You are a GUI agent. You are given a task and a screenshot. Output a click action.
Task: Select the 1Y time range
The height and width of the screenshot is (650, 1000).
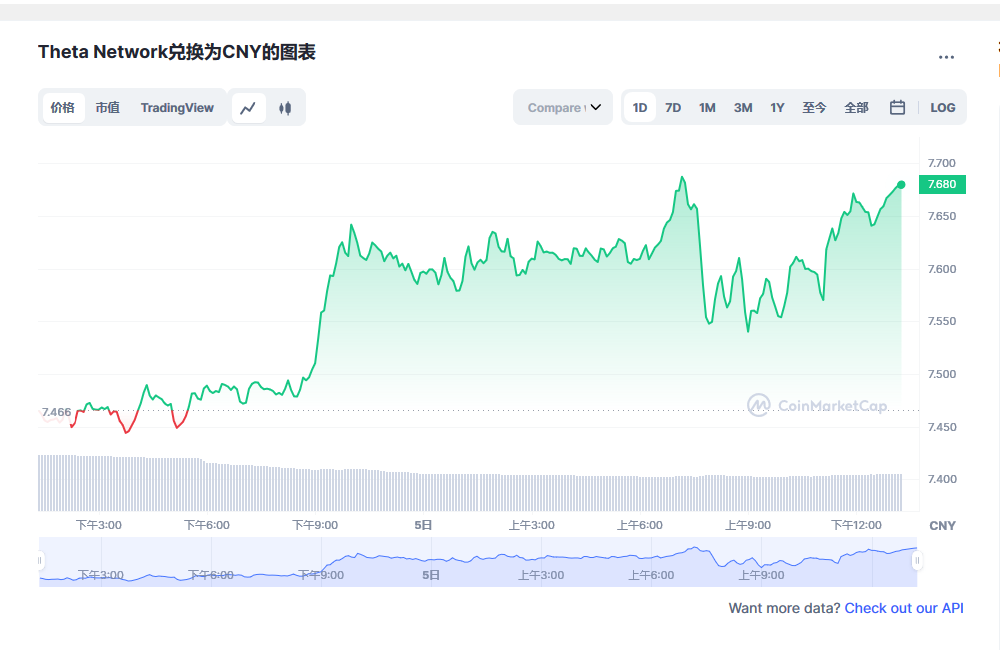pyautogui.click(x=777, y=107)
